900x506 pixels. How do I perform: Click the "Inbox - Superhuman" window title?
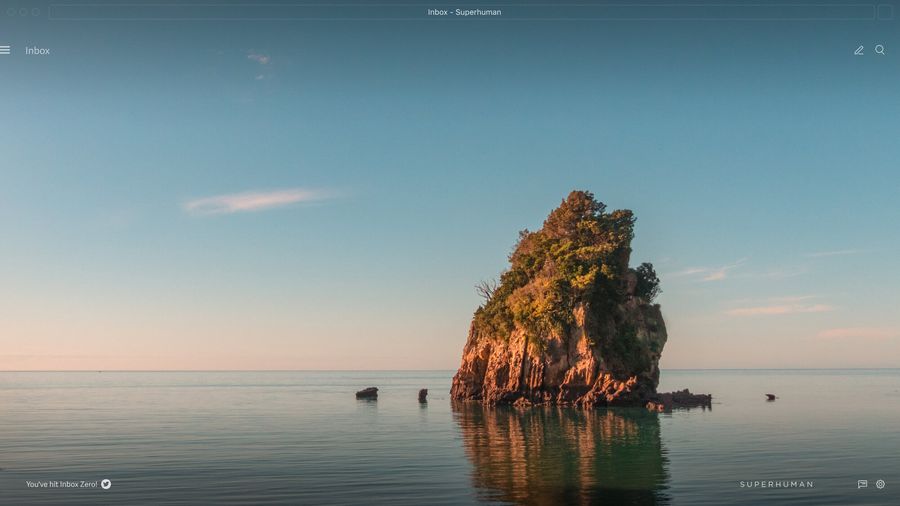tap(464, 12)
